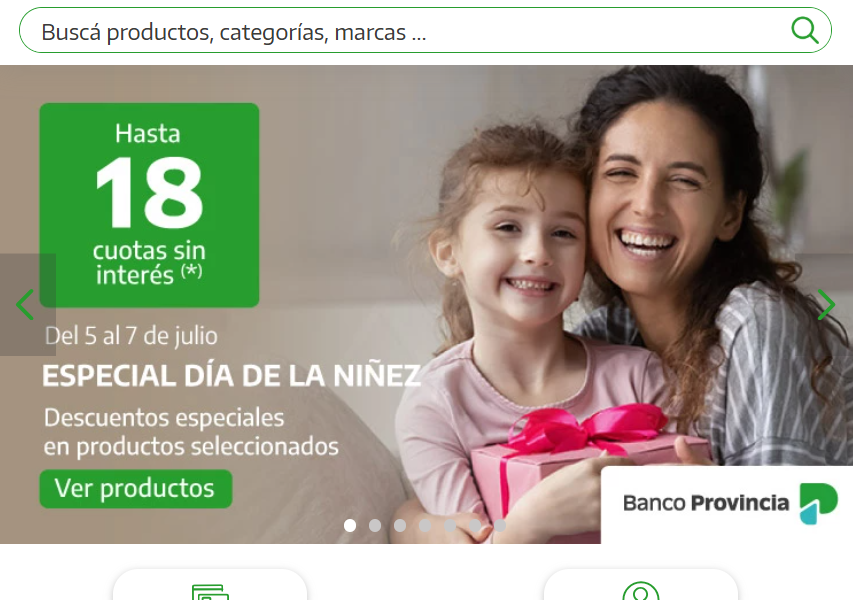Jump to the fourth carousel slide dot
This screenshot has height=600, width=853.
point(425,525)
